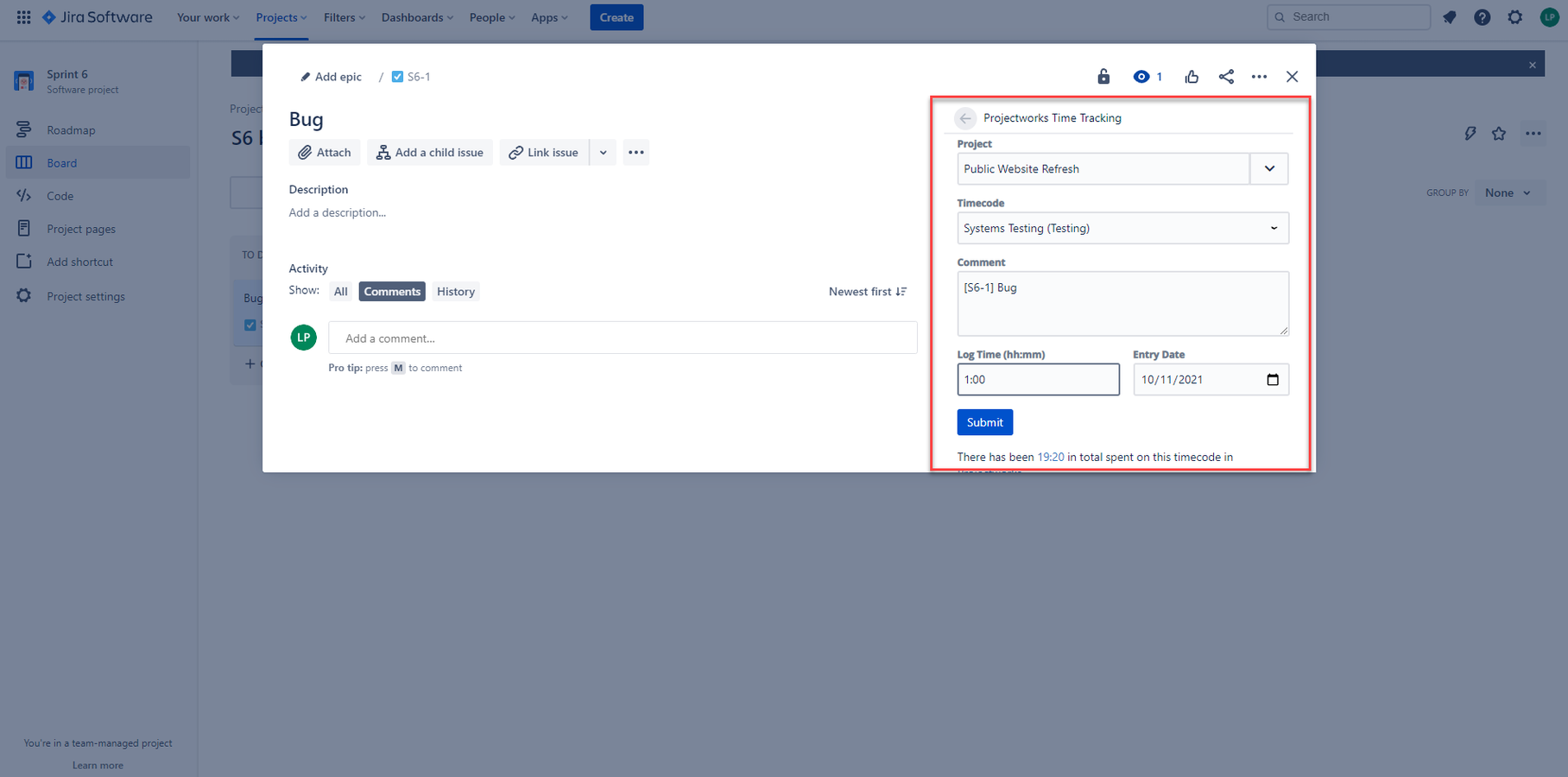Image resolution: width=1568 pixels, height=777 pixels.
Task: Open the board more options dots
Action: click(1533, 134)
